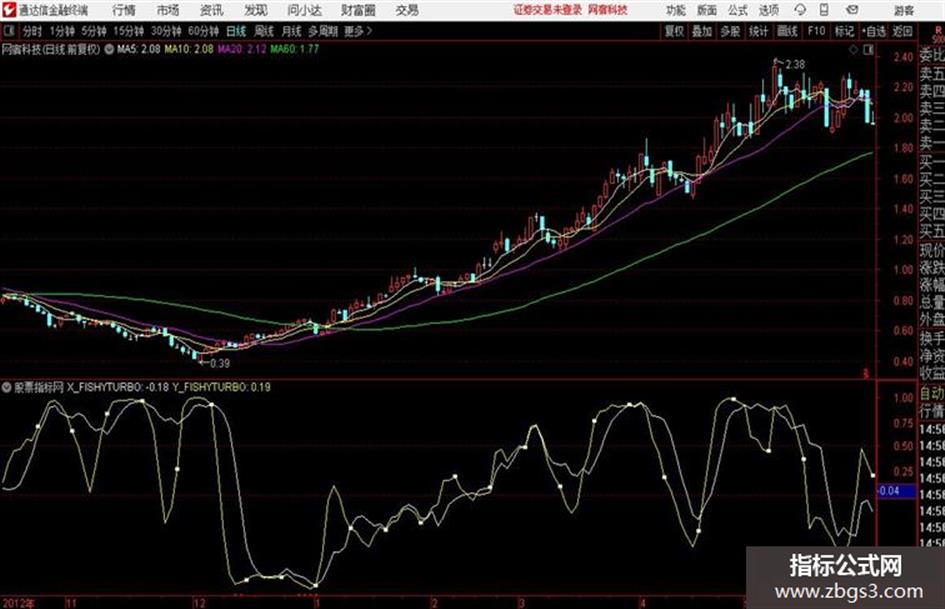Open the 交易 menu
945x609 pixels.
pyautogui.click(x=407, y=10)
